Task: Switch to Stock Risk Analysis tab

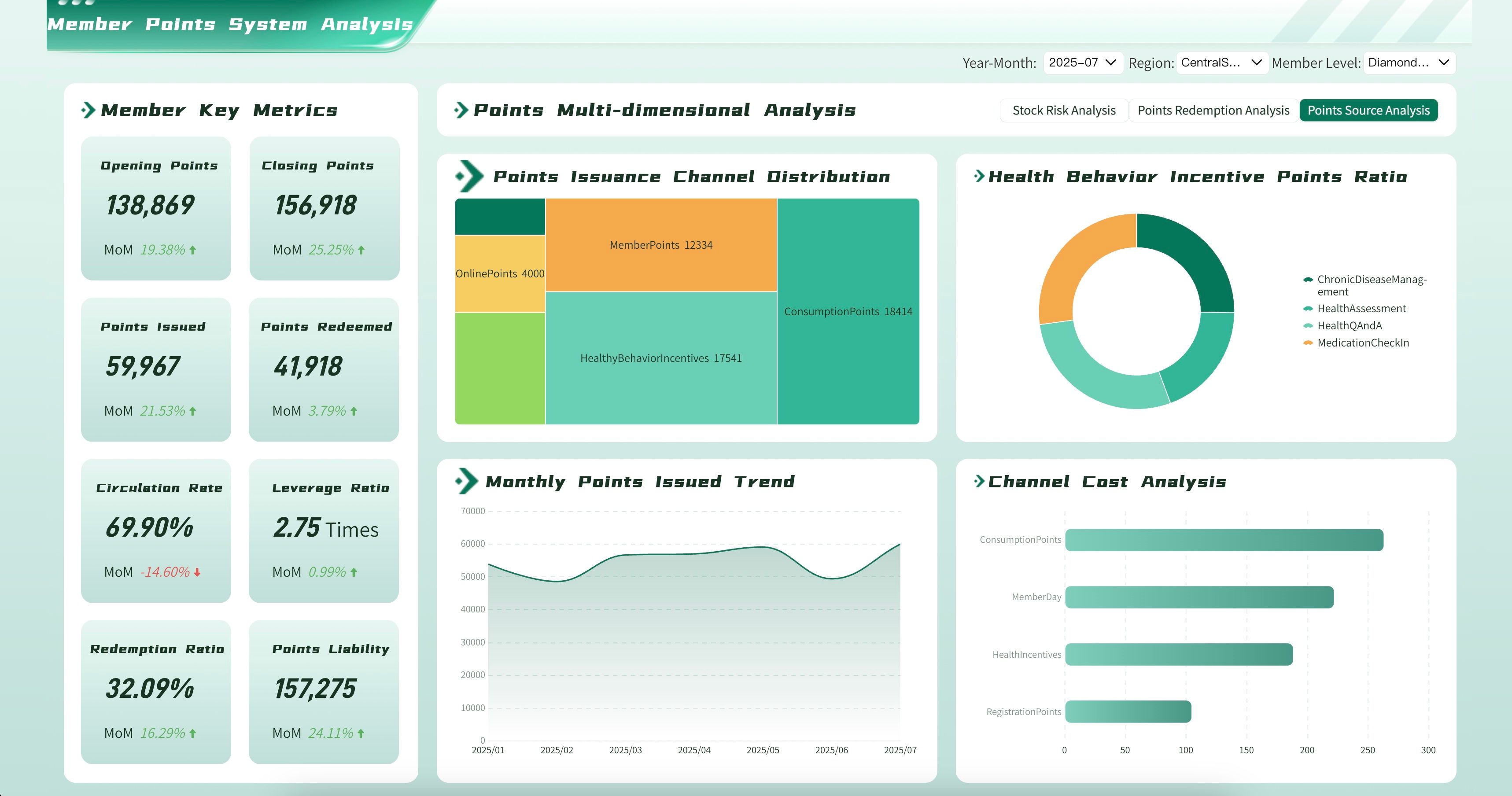Action: 1064,111
